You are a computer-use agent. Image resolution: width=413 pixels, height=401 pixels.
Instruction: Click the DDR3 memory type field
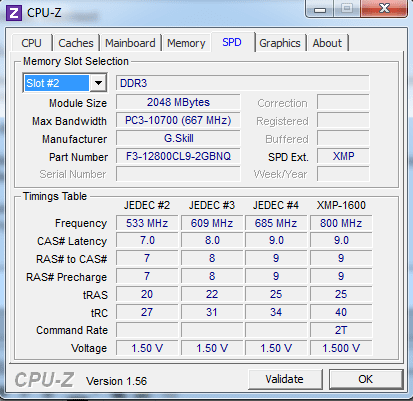(x=242, y=83)
